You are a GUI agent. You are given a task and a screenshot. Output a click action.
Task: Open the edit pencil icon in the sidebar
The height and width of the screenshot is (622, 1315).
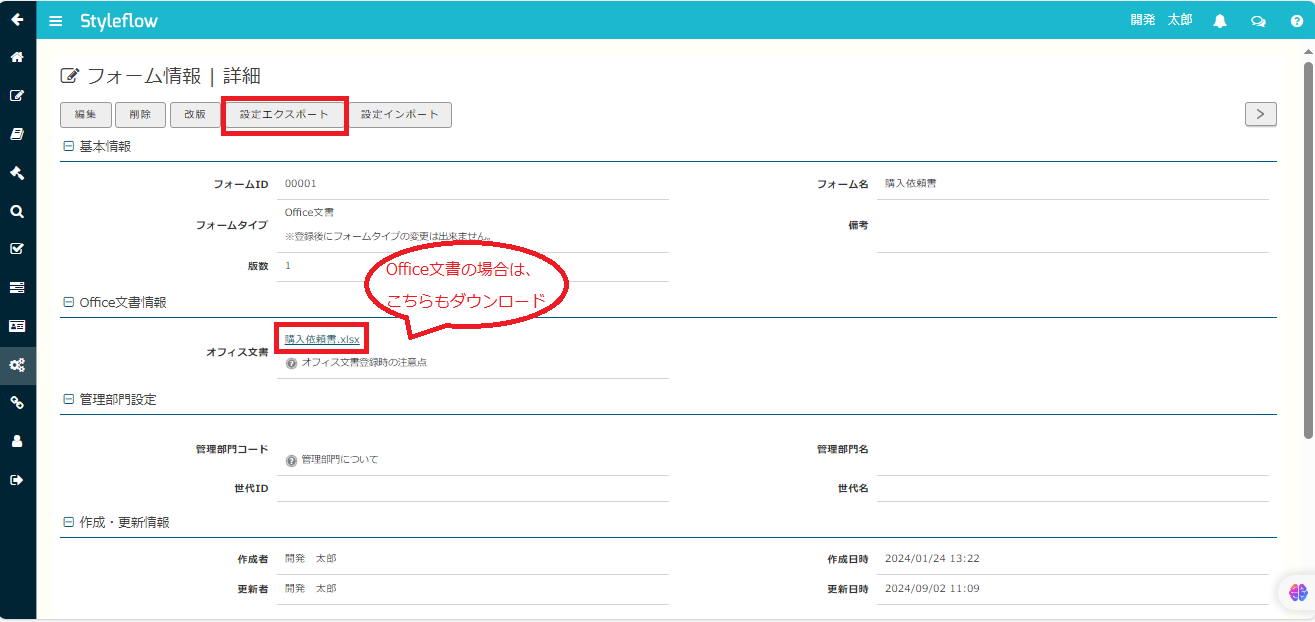tap(17, 96)
